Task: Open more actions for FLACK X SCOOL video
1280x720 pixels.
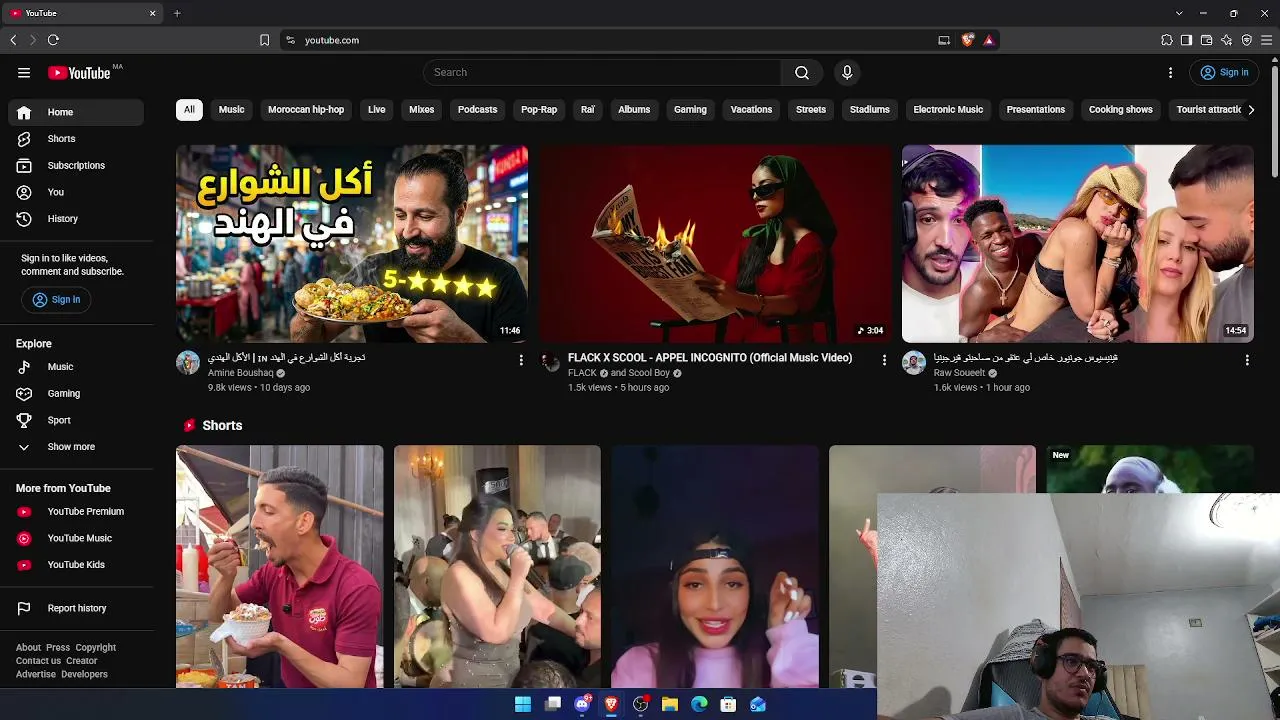Action: tap(884, 360)
